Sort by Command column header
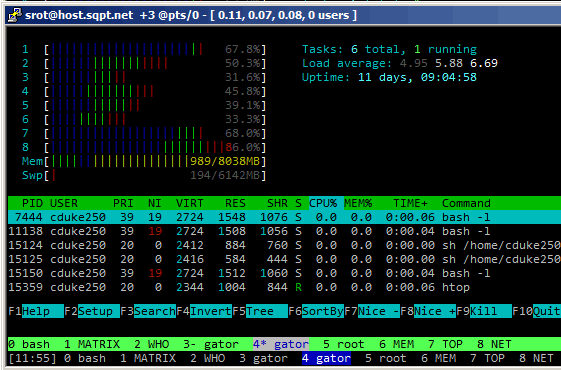The height and width of the screenshot is (370, 561). pos(466,203)
